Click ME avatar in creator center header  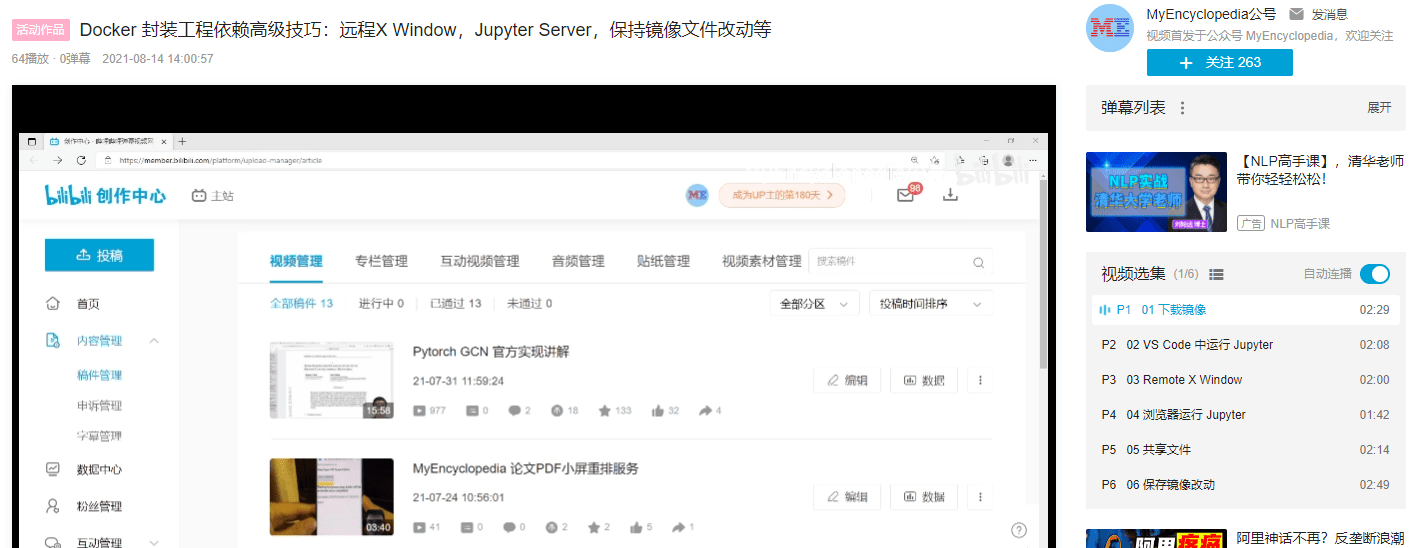697,195
